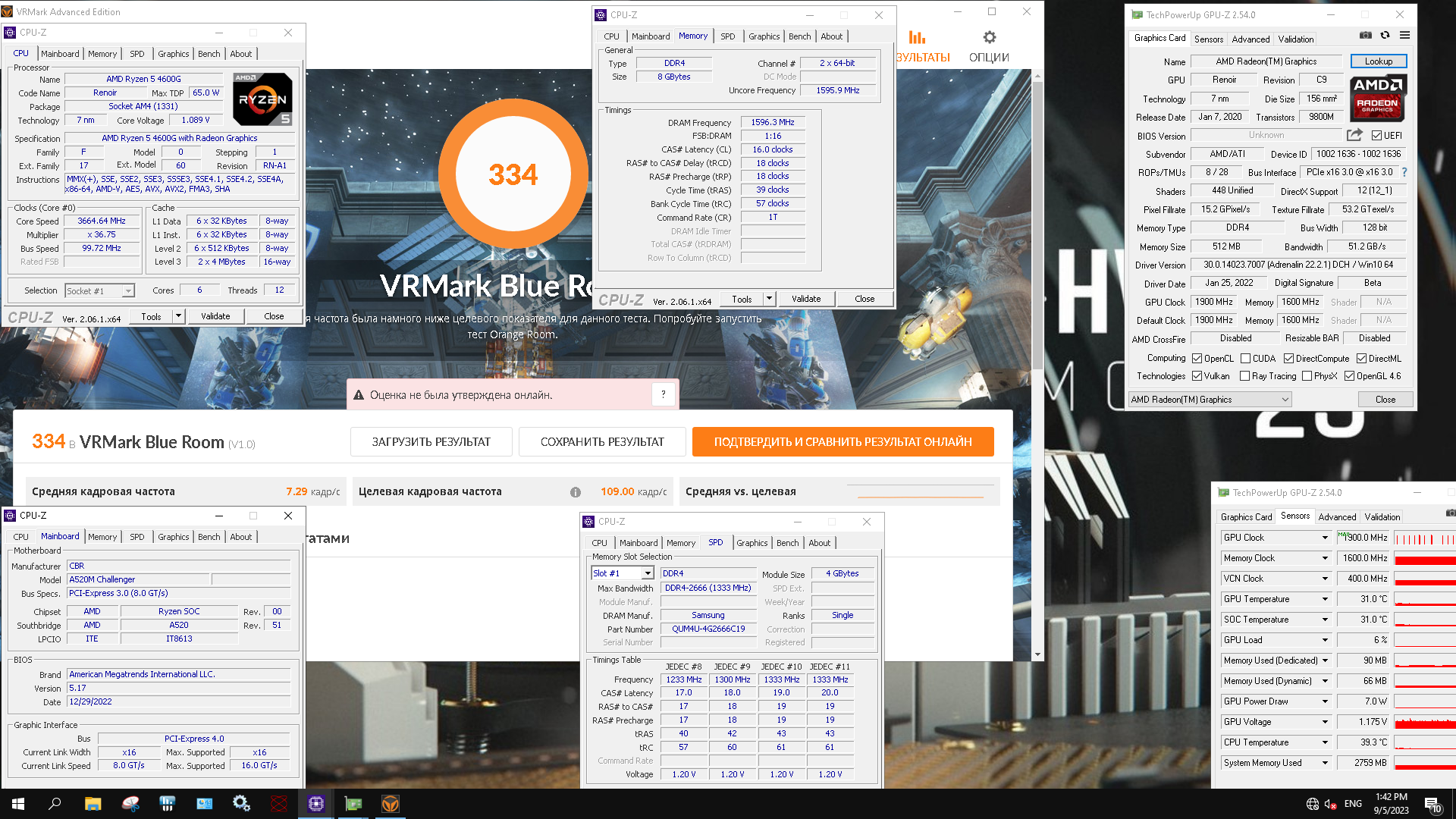
Task: Click the AMD Radeon Graphics logo
Action: pyautogui.click(x=1378, y=99)
